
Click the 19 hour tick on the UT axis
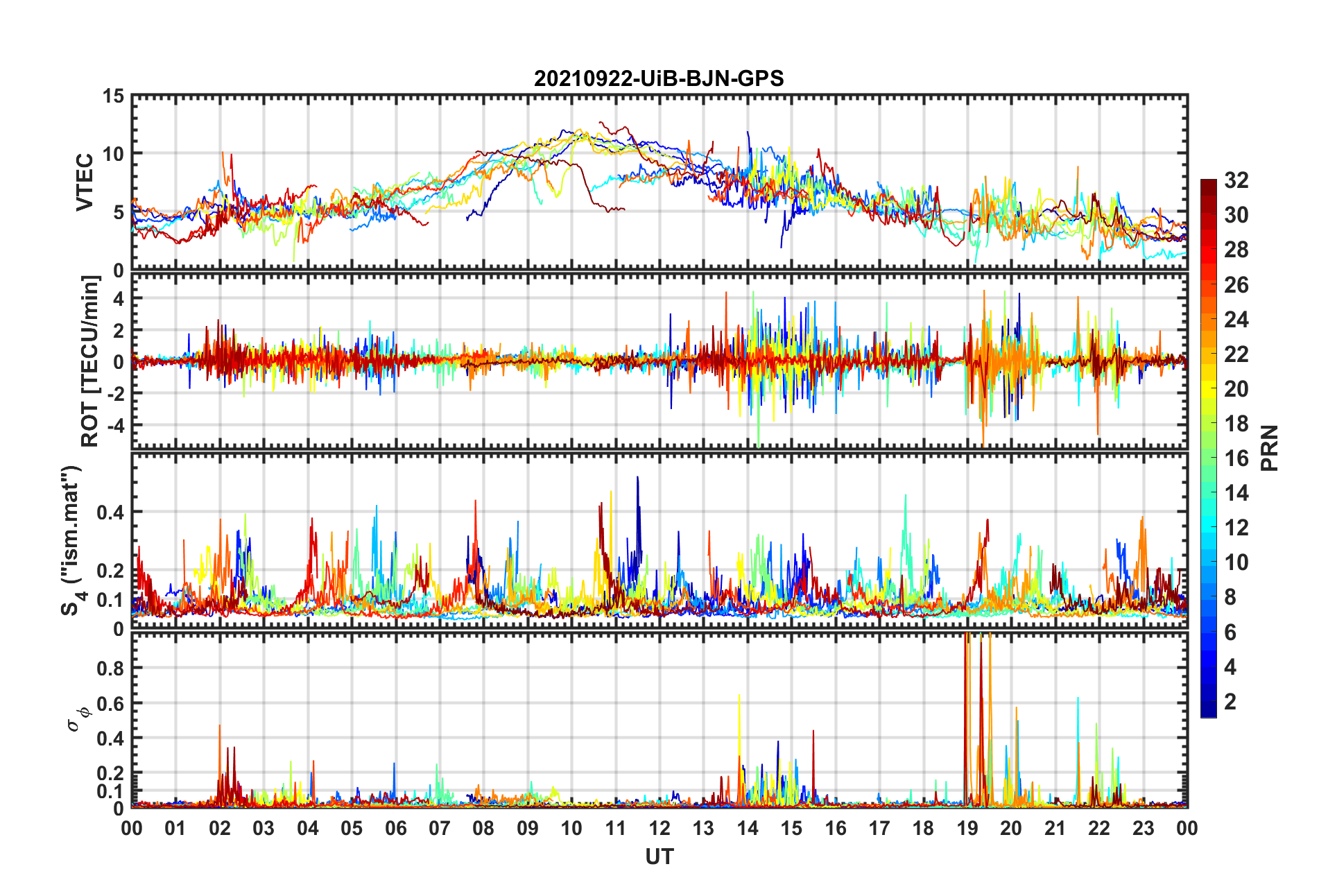[x=967, y=829]
